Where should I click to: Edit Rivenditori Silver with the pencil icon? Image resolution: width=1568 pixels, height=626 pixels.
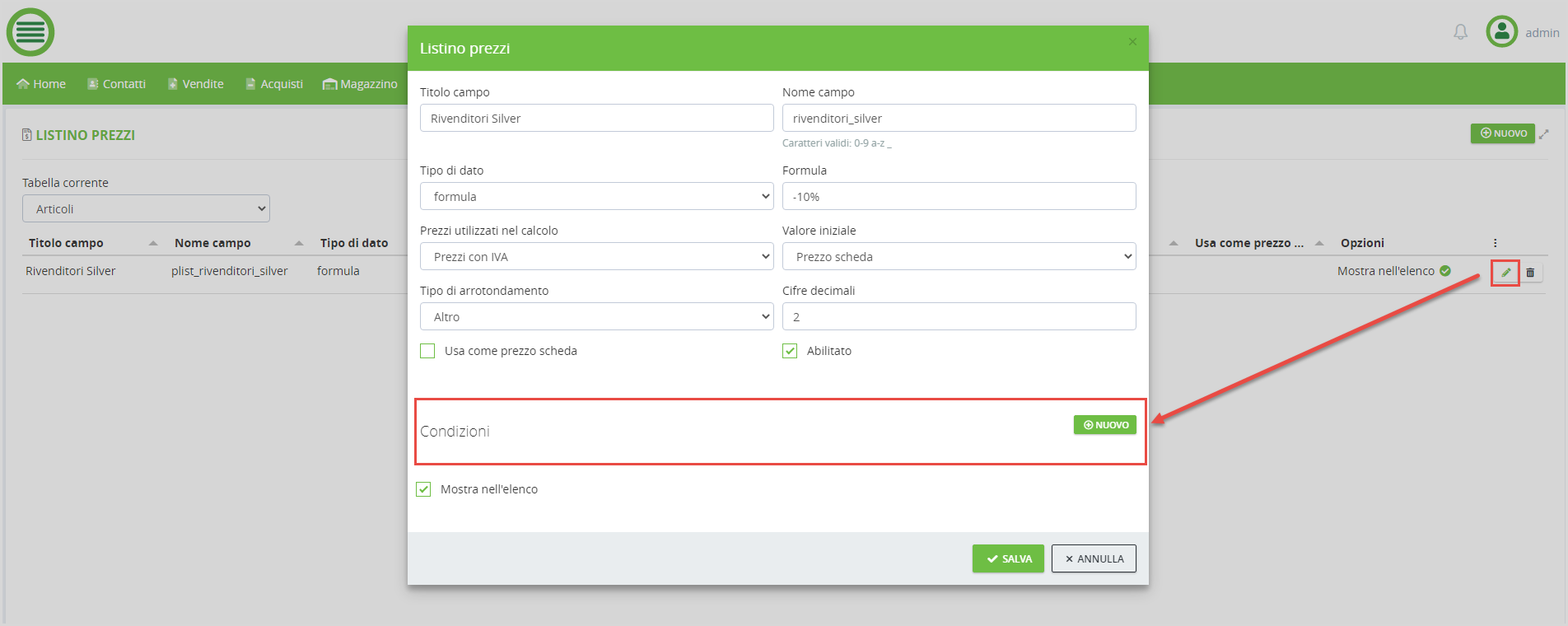[x=1505, y=272]
